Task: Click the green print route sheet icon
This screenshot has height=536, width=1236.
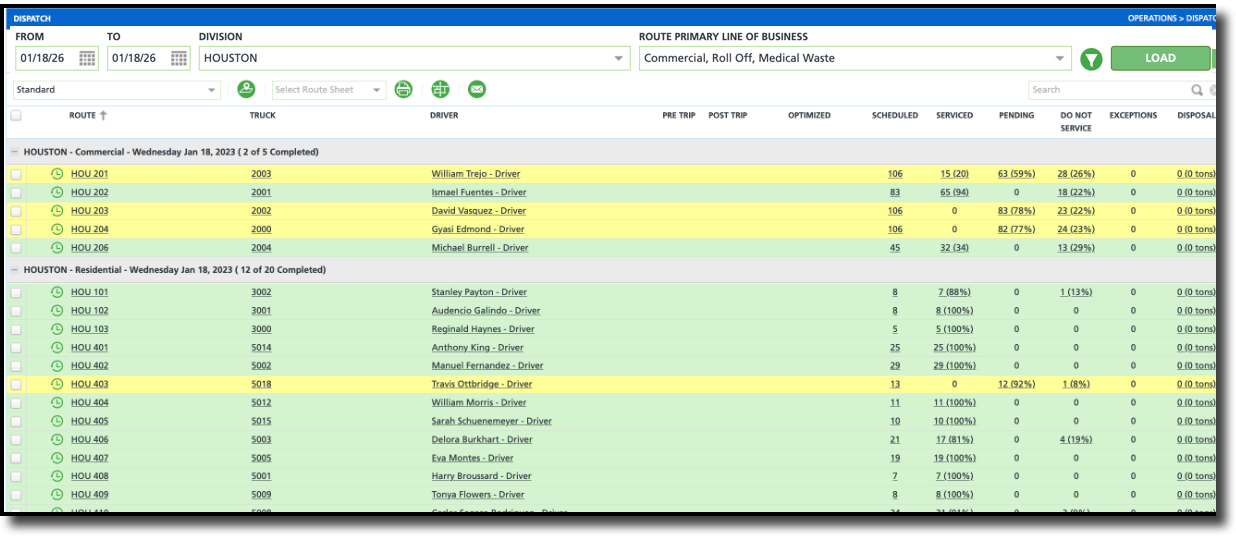Action: (403, 89)
